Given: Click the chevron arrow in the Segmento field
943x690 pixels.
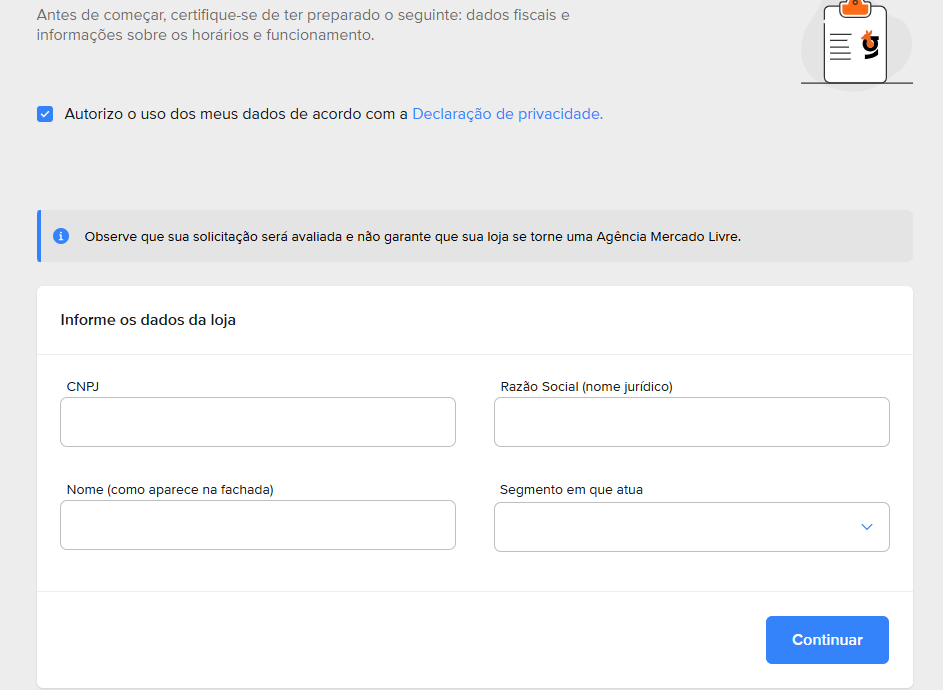Looking at the screenshot, I should point(866,527).
